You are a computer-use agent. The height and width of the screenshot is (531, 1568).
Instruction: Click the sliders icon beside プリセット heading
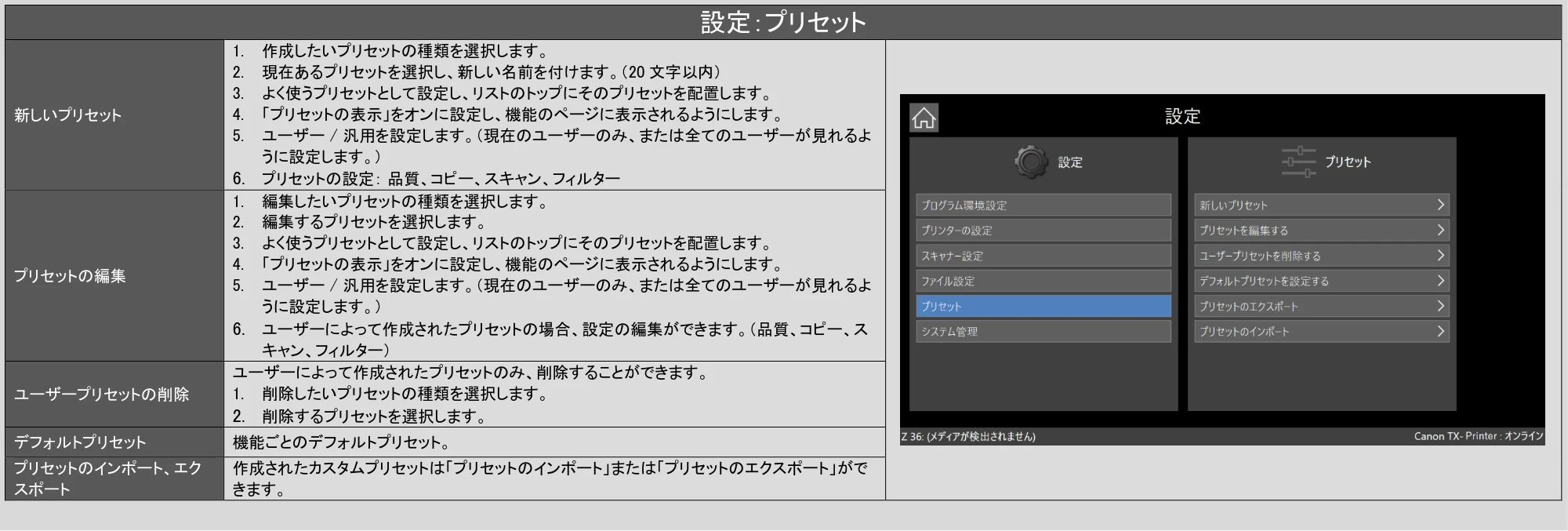click(1298, 162)
